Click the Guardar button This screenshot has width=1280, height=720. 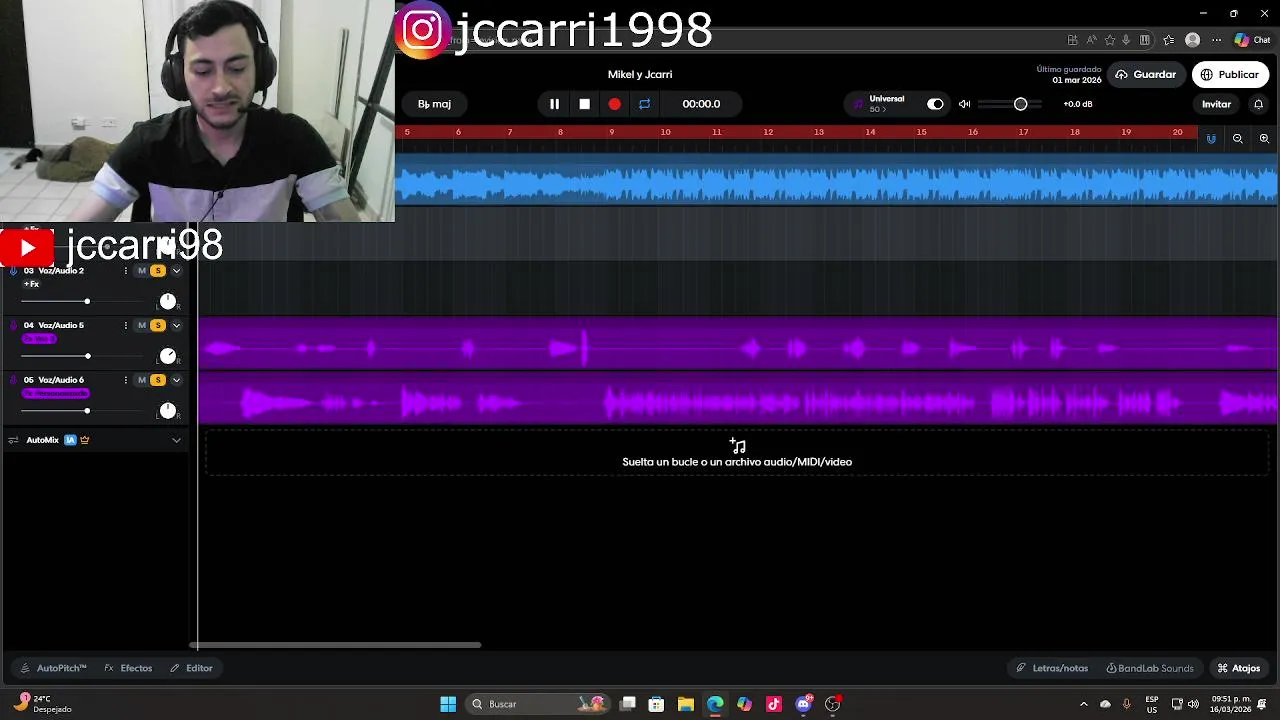point(1146,75)
